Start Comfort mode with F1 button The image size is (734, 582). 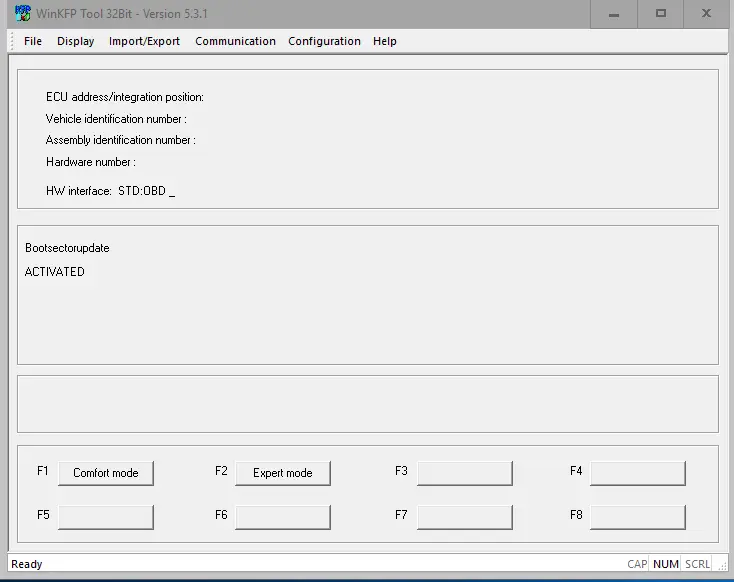pos(106,473)
